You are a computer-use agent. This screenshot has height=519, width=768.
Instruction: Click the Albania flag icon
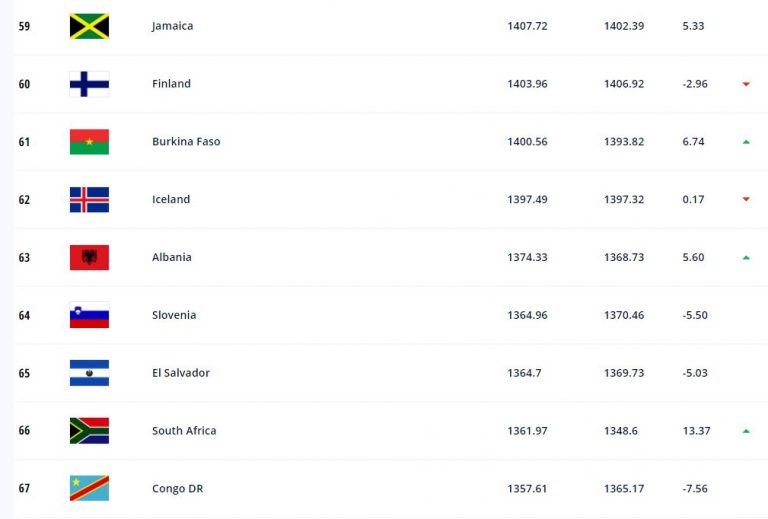click(x=89, y=257)
